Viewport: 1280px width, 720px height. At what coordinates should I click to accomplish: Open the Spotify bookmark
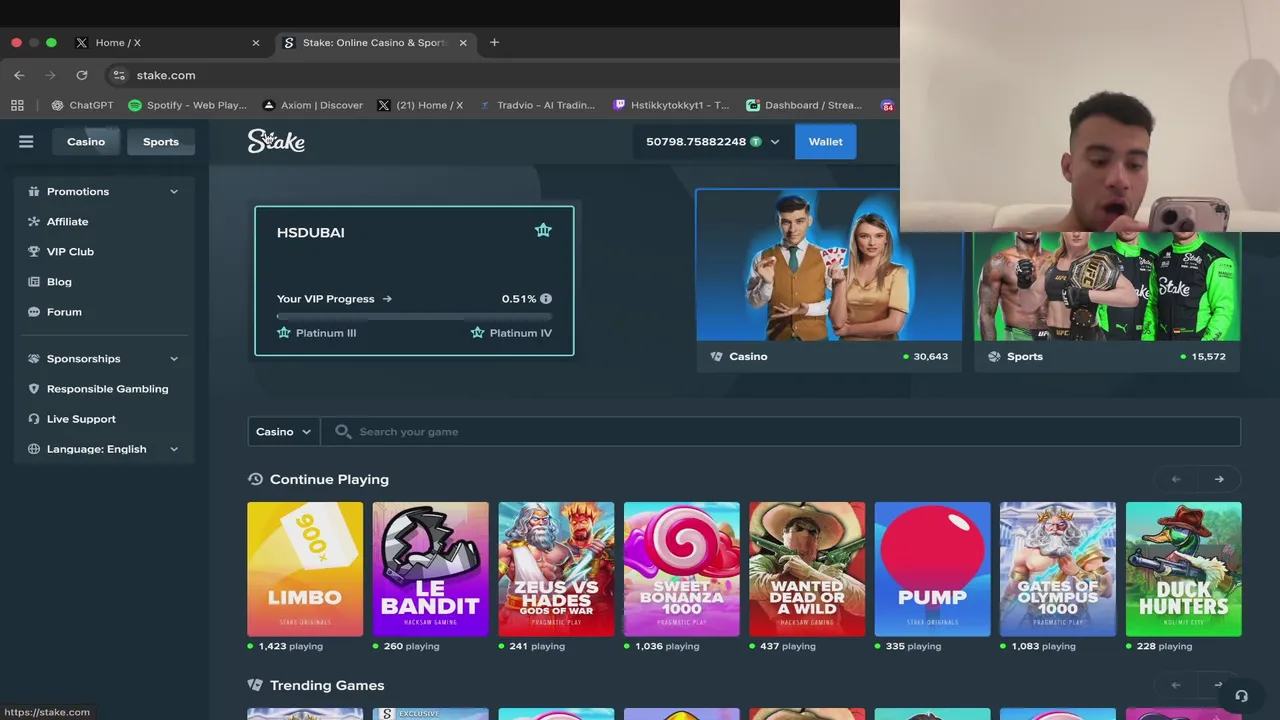187,105
